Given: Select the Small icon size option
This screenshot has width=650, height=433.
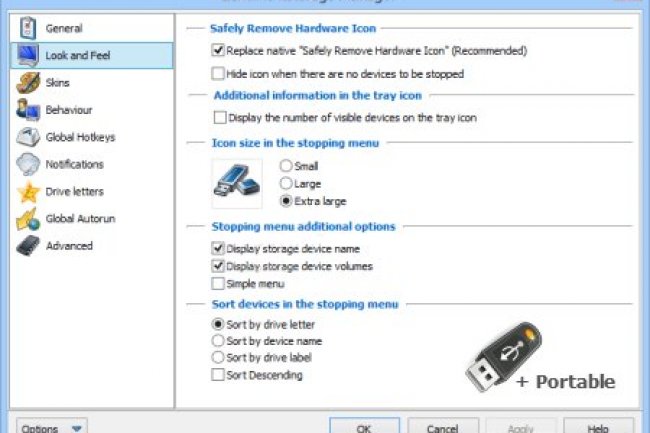Looking at the screenshot, I should click(287, 165).
